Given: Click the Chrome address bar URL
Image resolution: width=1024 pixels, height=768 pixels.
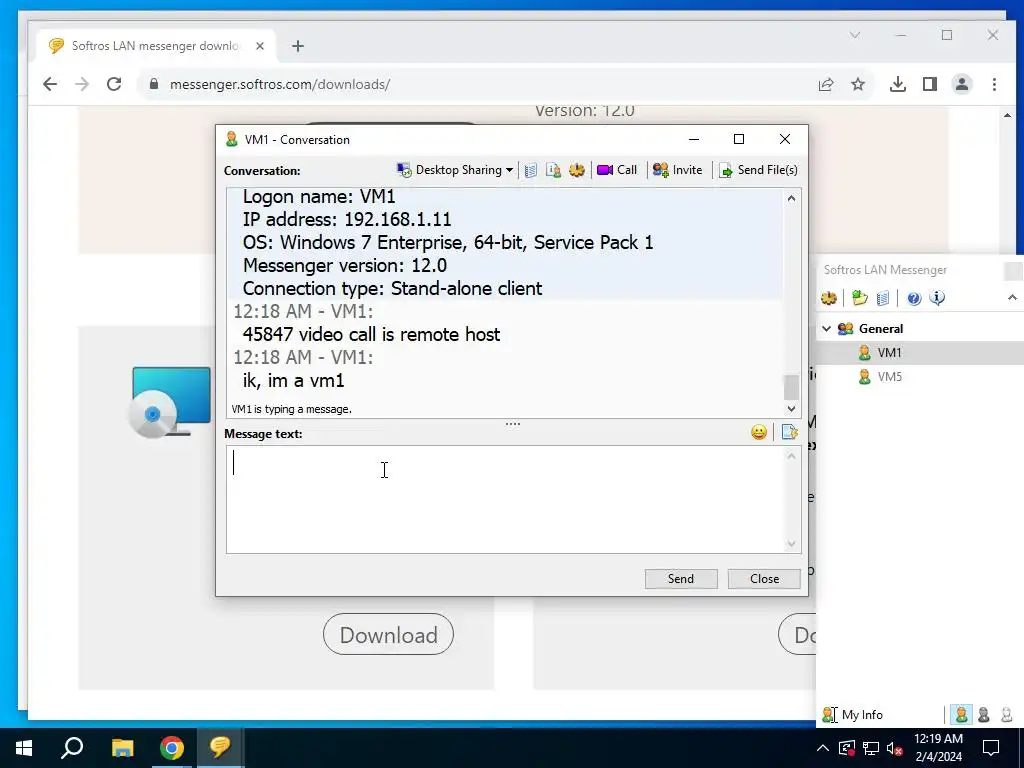Looking at the screenshot, I should coord(280,84).
